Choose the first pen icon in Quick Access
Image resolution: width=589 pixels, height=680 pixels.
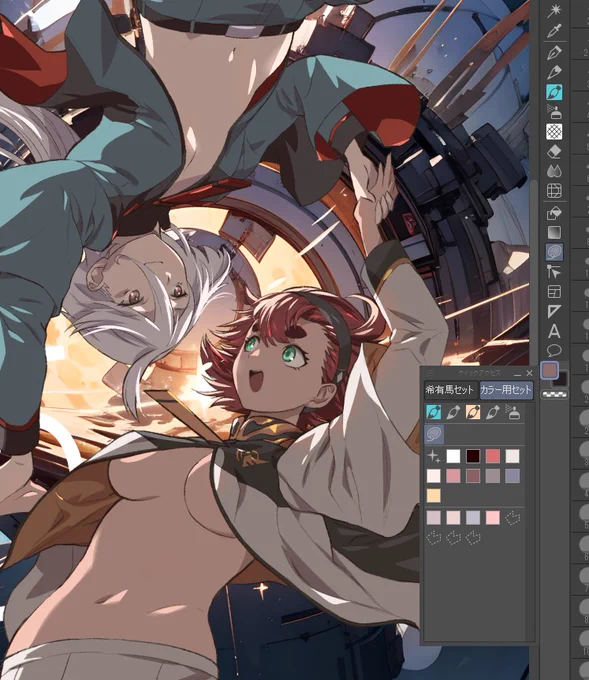point(453,412)
